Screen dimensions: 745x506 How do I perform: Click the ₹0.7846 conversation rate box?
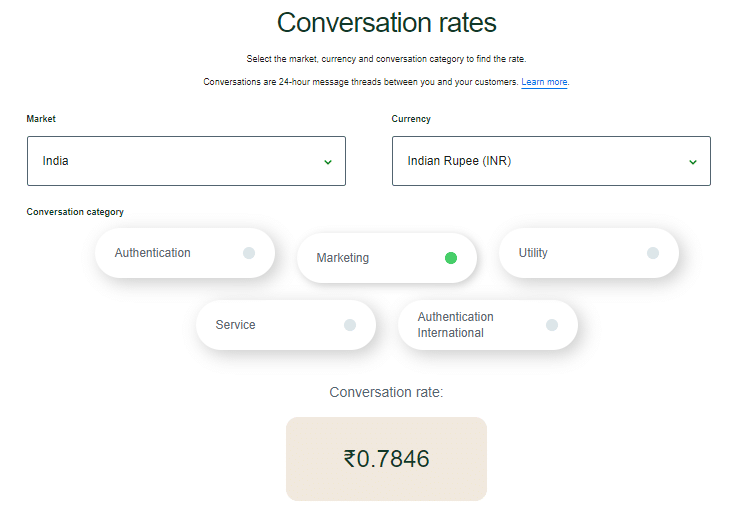[x=386, y=459]
